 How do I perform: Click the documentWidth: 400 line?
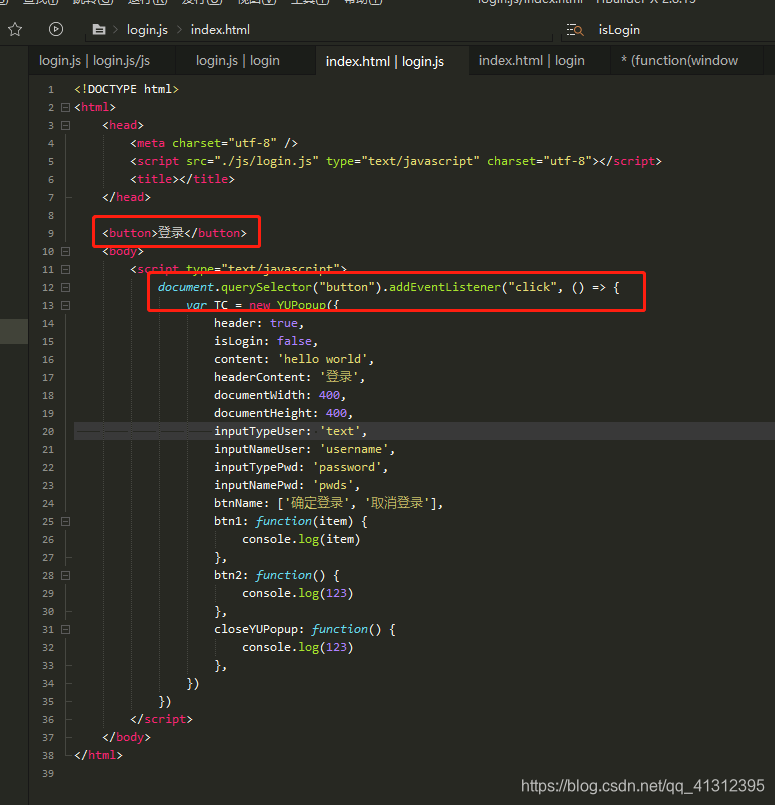(x=280, y=395)
